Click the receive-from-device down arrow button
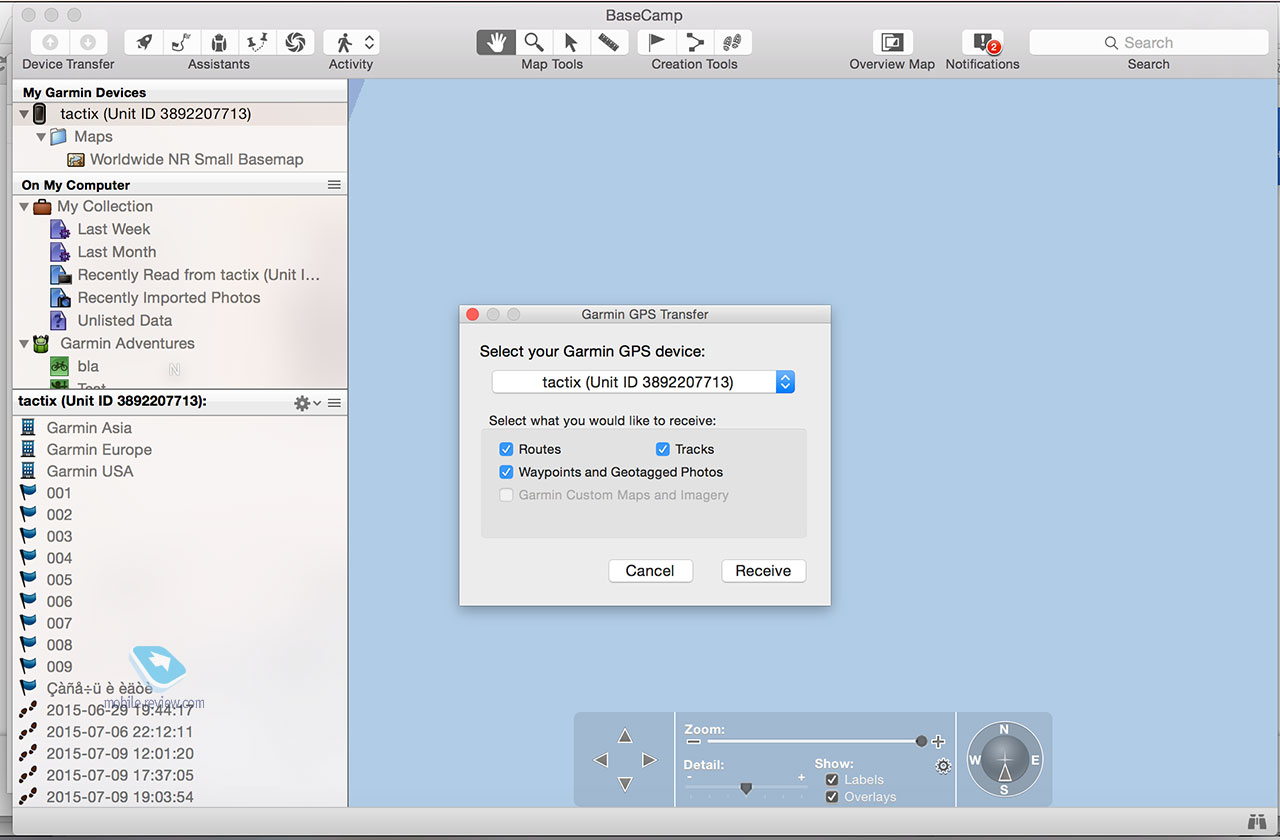This screenshot has width=1280, height=840. click(88, 42)
